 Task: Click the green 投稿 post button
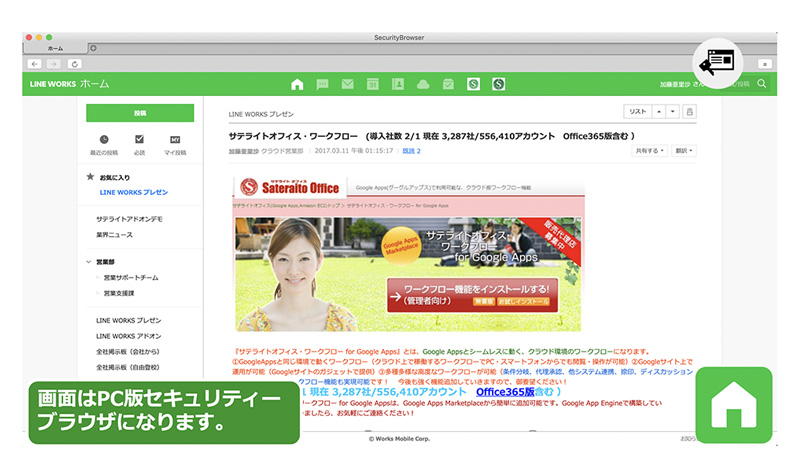coord(140,113)
